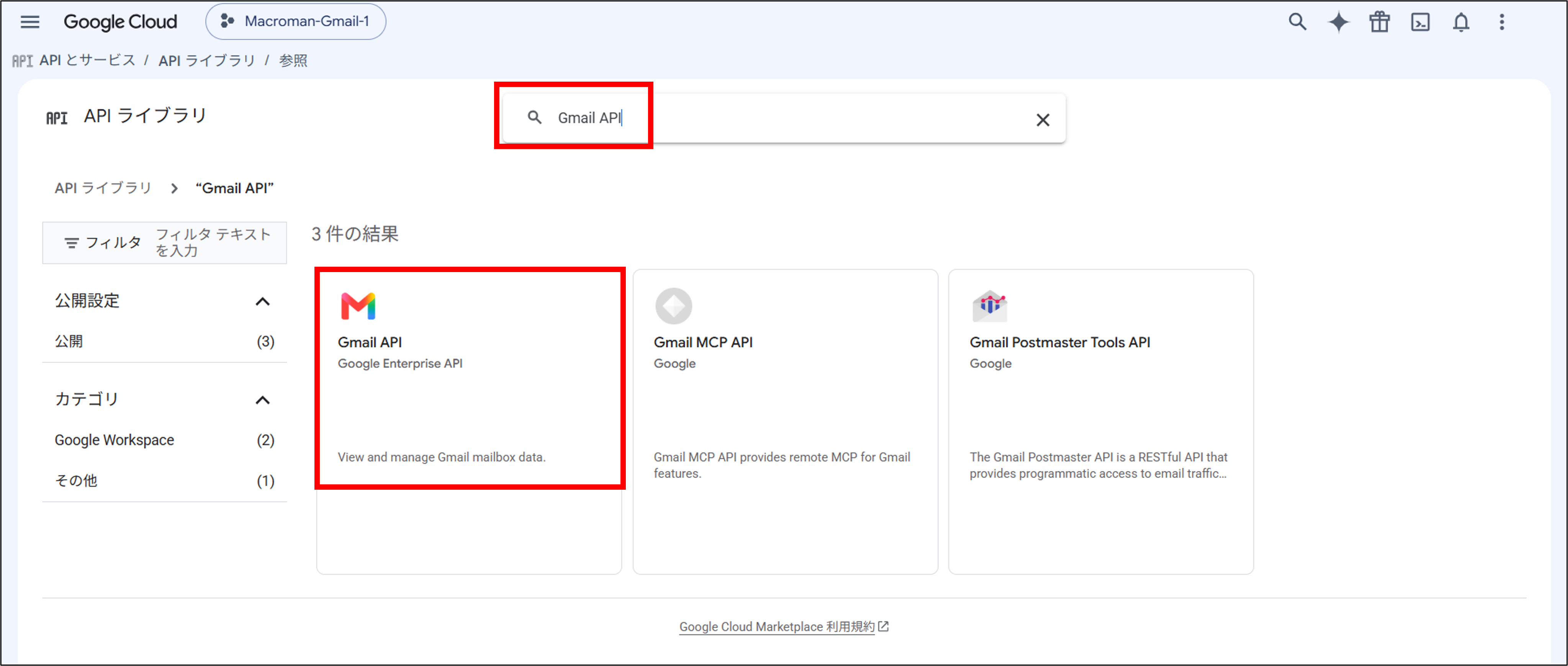Click the API icon beside the page title
Screen dimensions: 1568x666
[57, 118]
